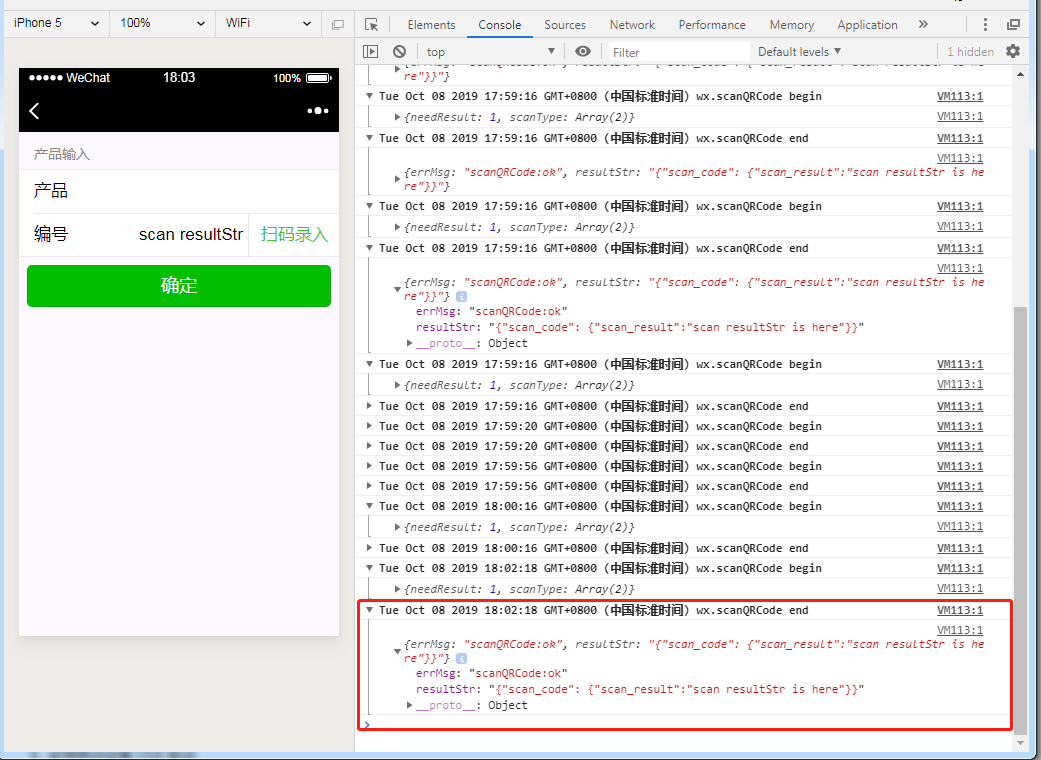Open VM113:1 link on 18:02:18 end row
1041x760 pixels.
point(960,610)
